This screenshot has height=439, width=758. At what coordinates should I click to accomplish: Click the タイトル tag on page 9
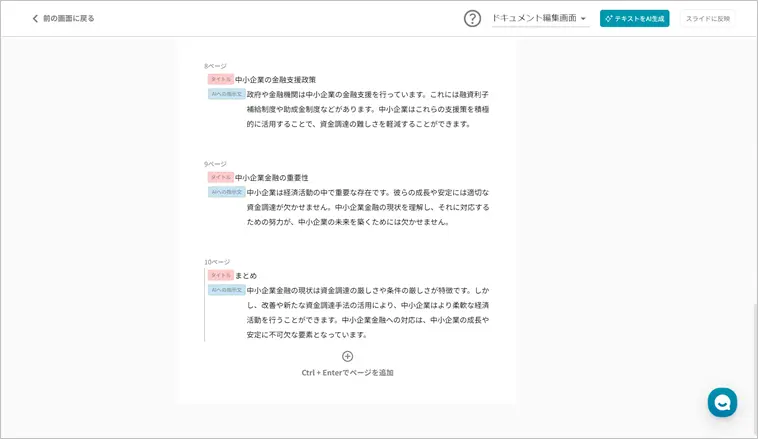point(220,177)
